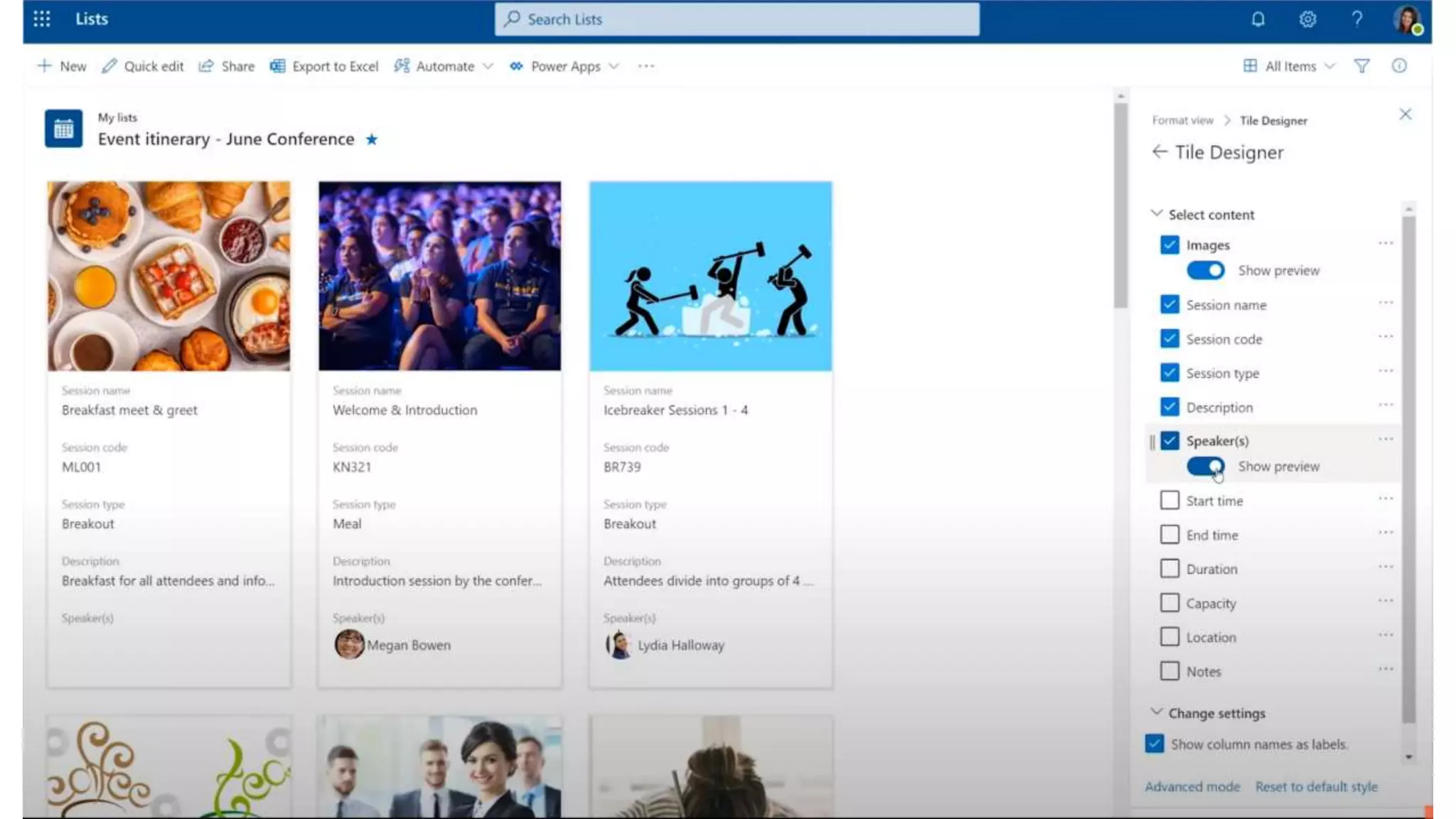Check the Start time checkbox
The image size is (1456, 819).
pyautogui.click(x=1169, y=500)
